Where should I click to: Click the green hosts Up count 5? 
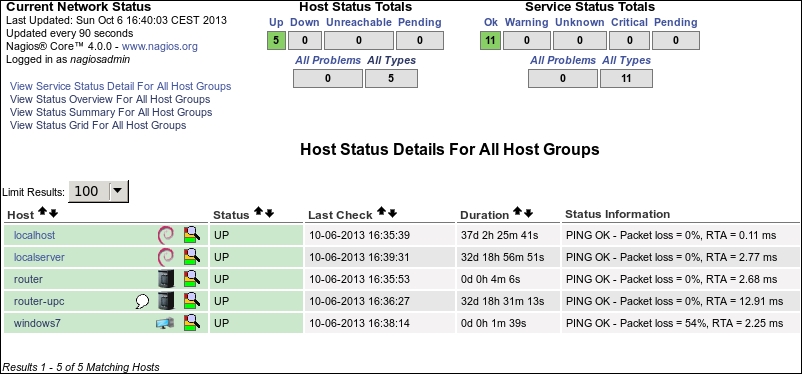[276, 40]
